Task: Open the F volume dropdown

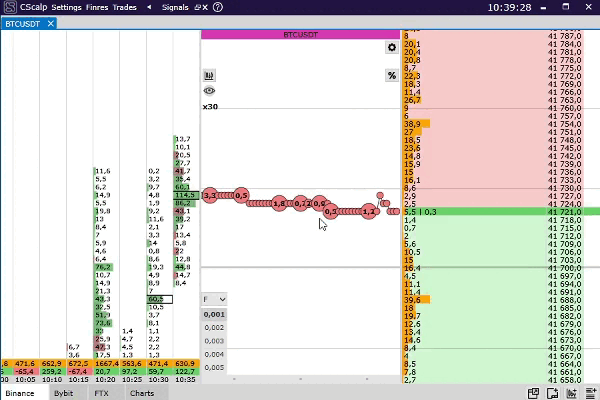Action: 214,299
